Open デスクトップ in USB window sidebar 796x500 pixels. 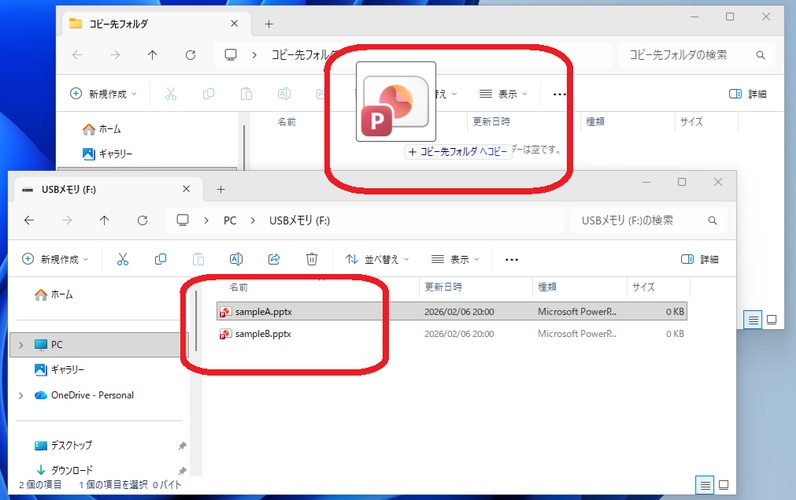point(63,445)
